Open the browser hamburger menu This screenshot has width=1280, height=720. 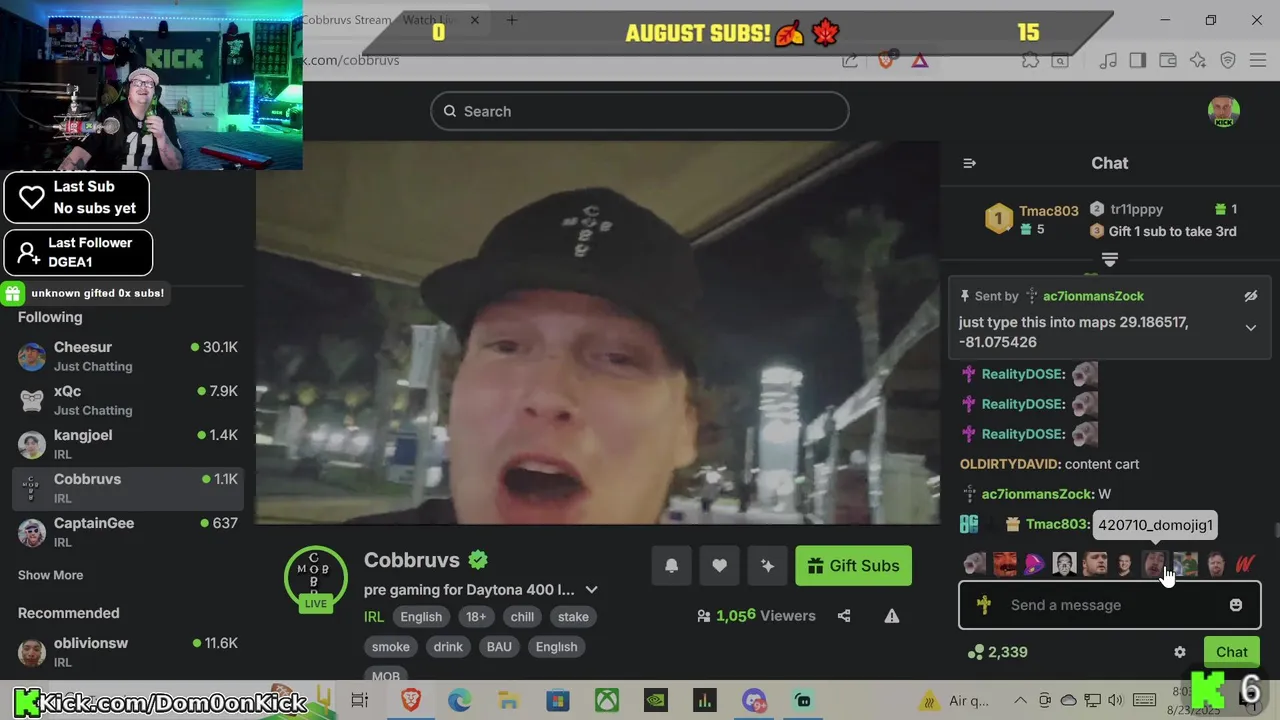point(1258,60)
